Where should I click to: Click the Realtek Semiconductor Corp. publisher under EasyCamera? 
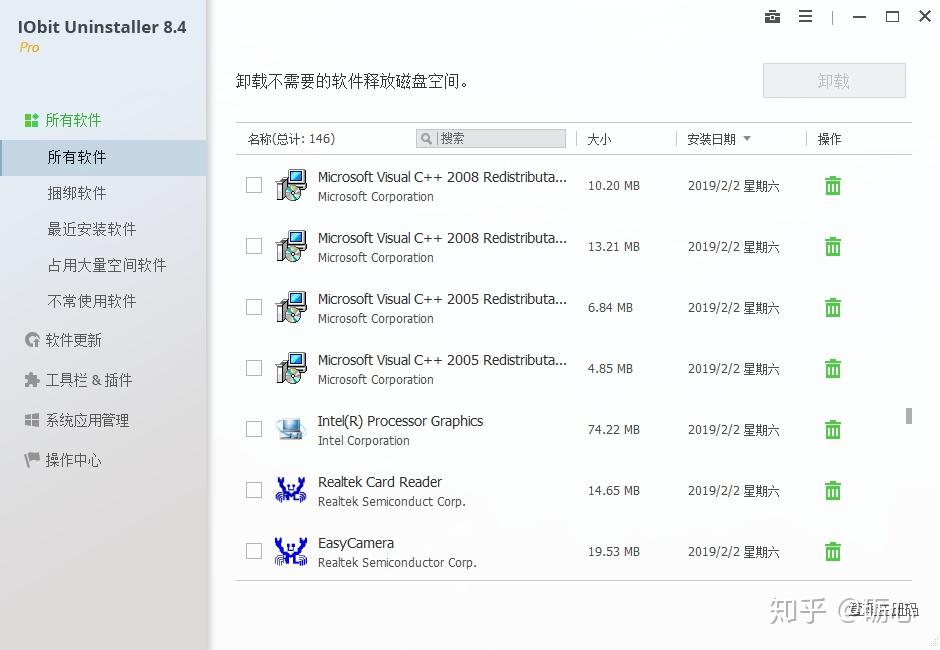tap(397, 562)
